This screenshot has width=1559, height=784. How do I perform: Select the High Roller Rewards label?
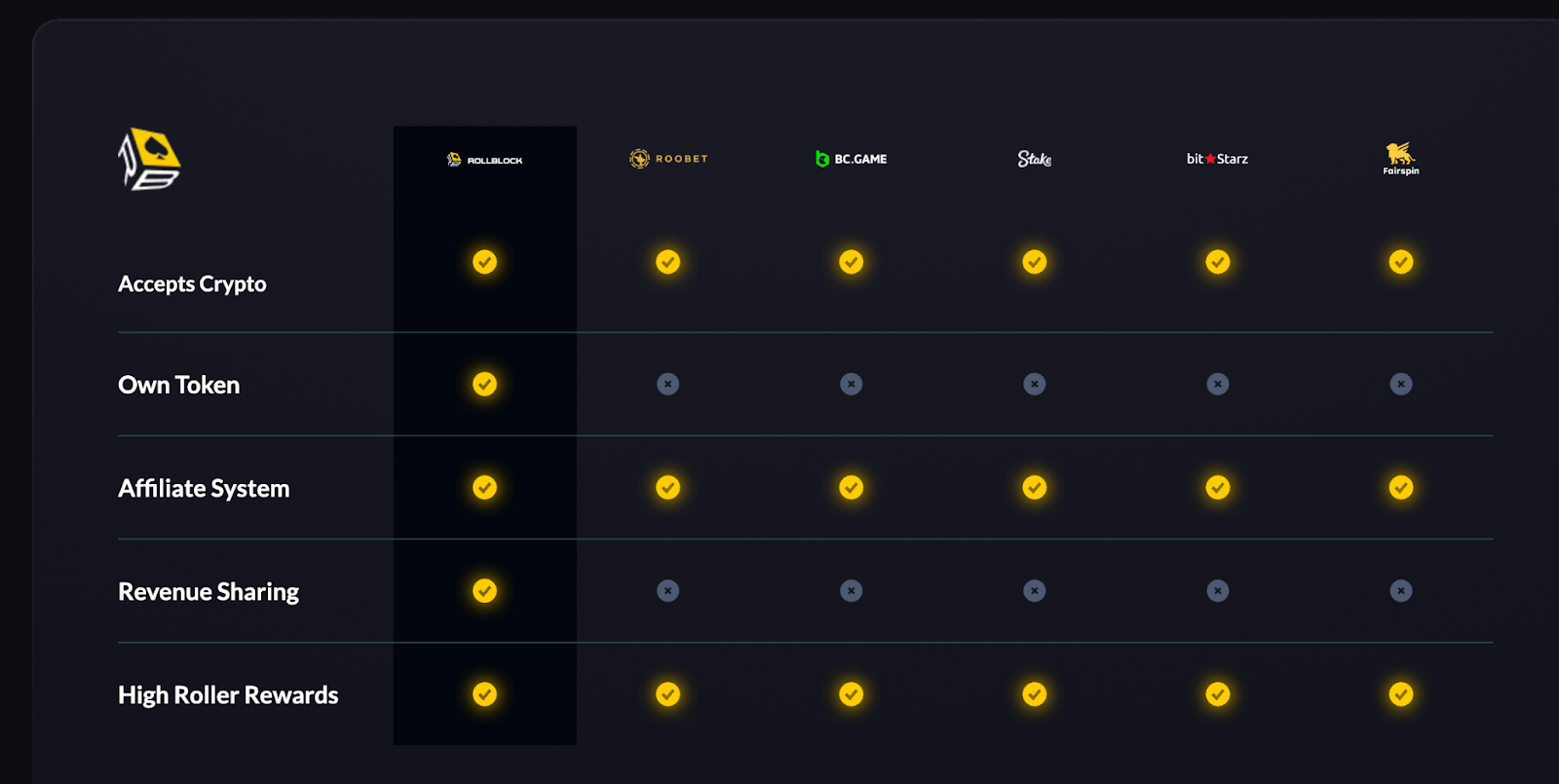pyautogui.click(x=228, y=695)
